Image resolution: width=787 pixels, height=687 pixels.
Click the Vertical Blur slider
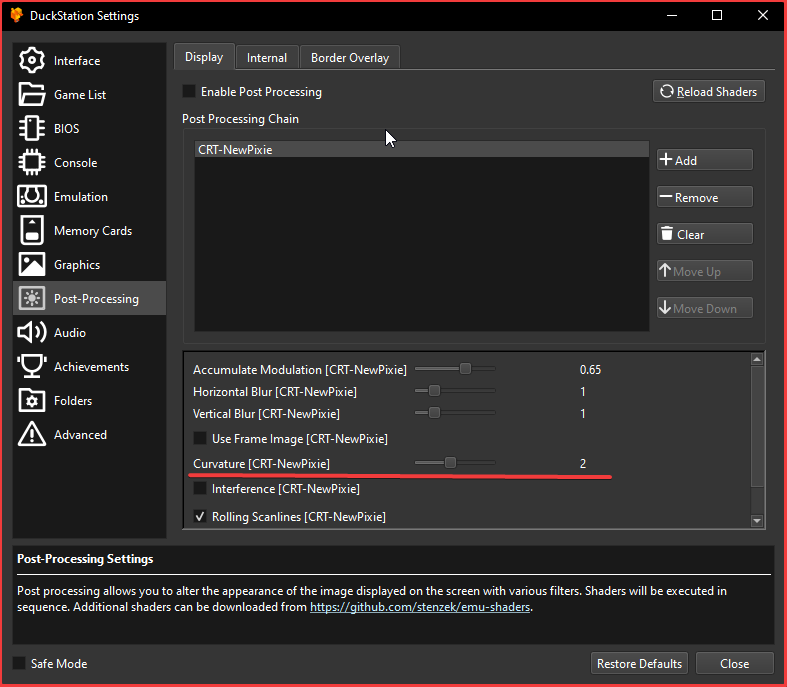coord(455,413)
